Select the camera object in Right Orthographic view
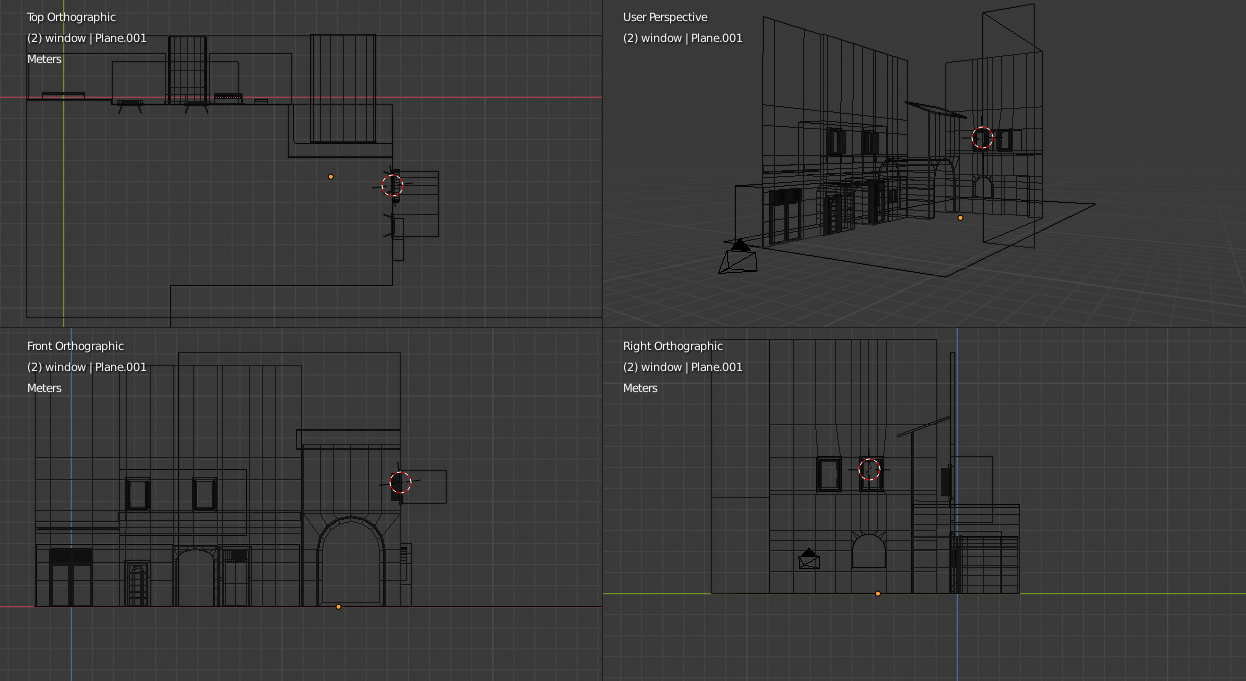This screenshot has height=681, width=1246. click(809, 559)
